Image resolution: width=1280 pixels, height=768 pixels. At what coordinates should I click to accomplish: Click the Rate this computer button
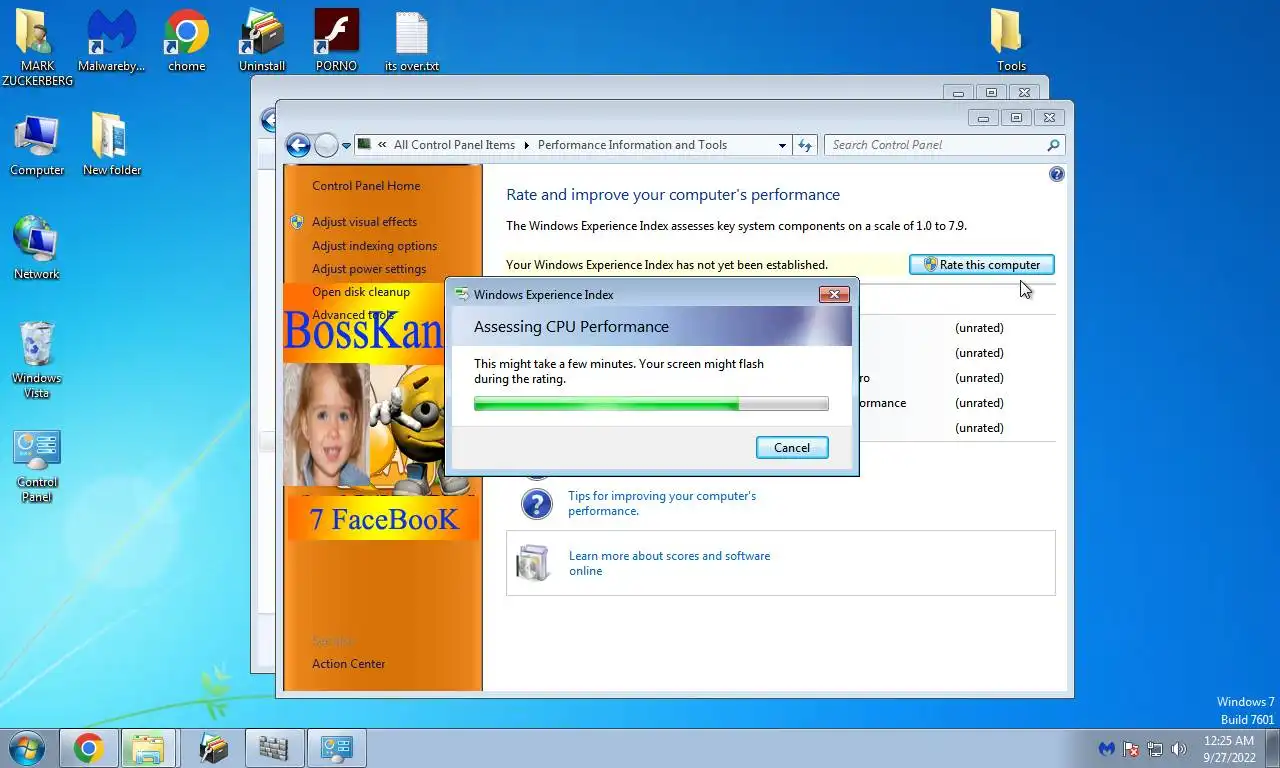(982, 265)
